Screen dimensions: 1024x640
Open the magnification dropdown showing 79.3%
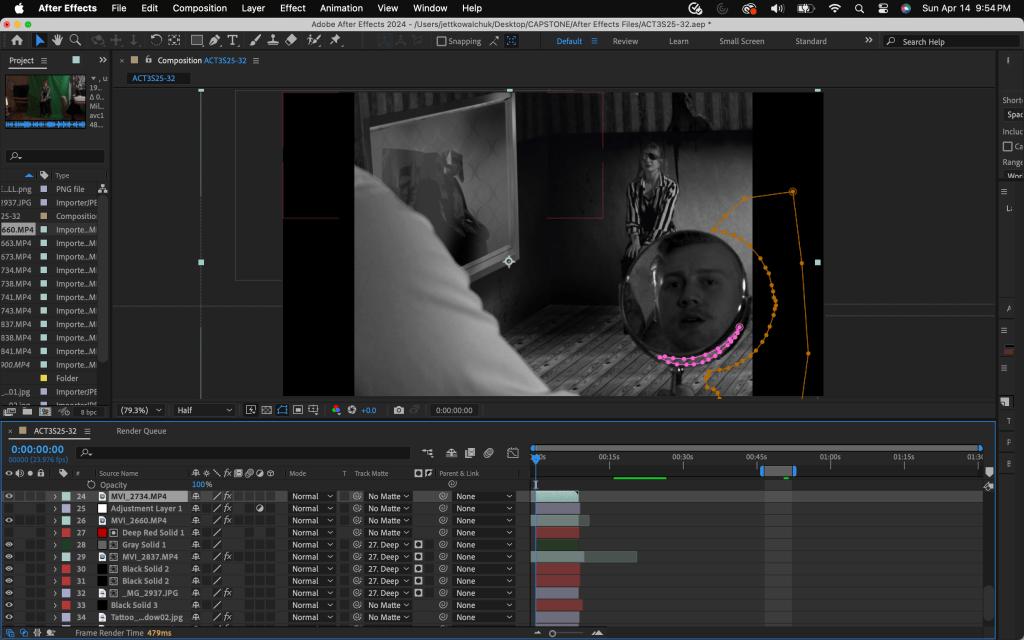pos(141,410)
